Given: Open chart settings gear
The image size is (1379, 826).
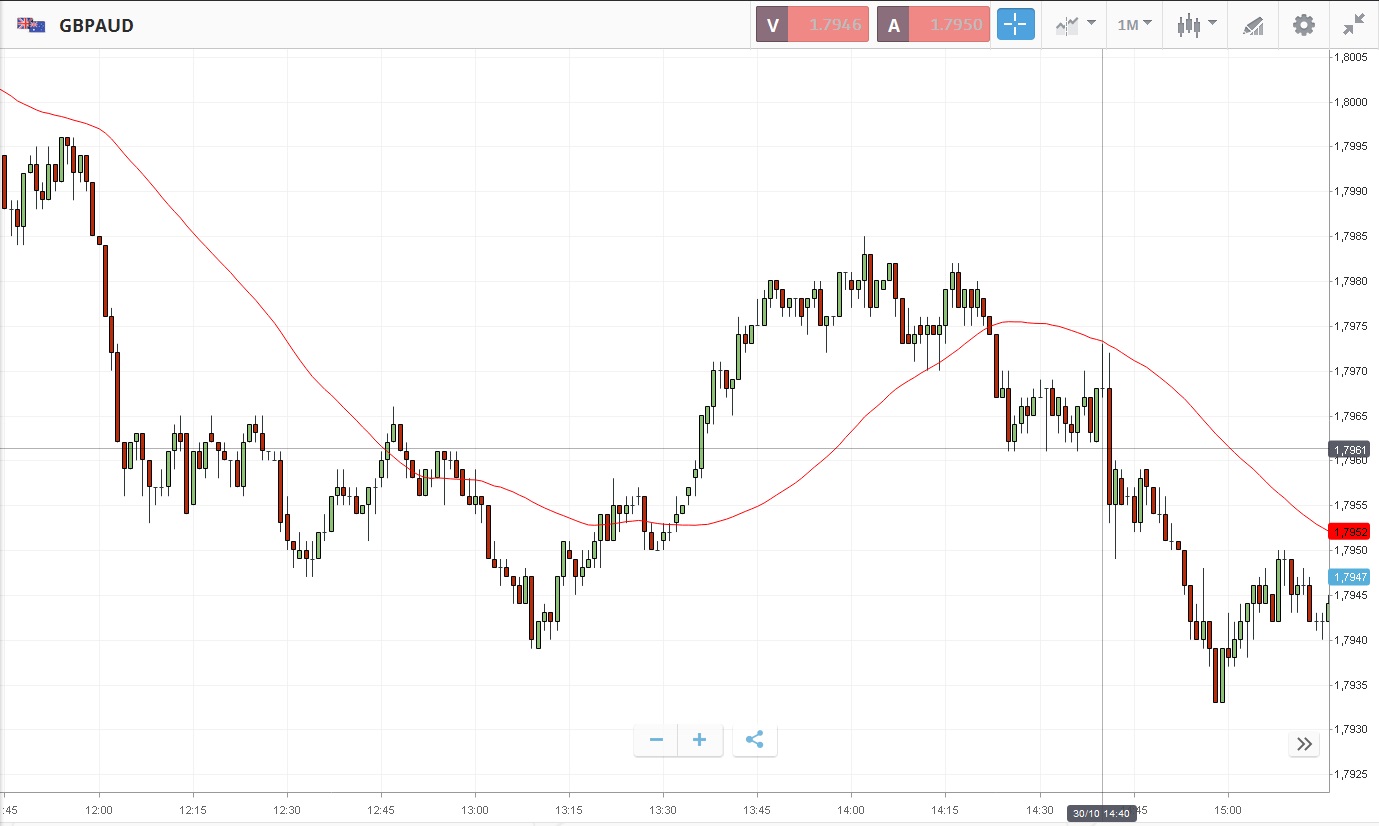Looking at the screenshot, I should point(1304,25).
